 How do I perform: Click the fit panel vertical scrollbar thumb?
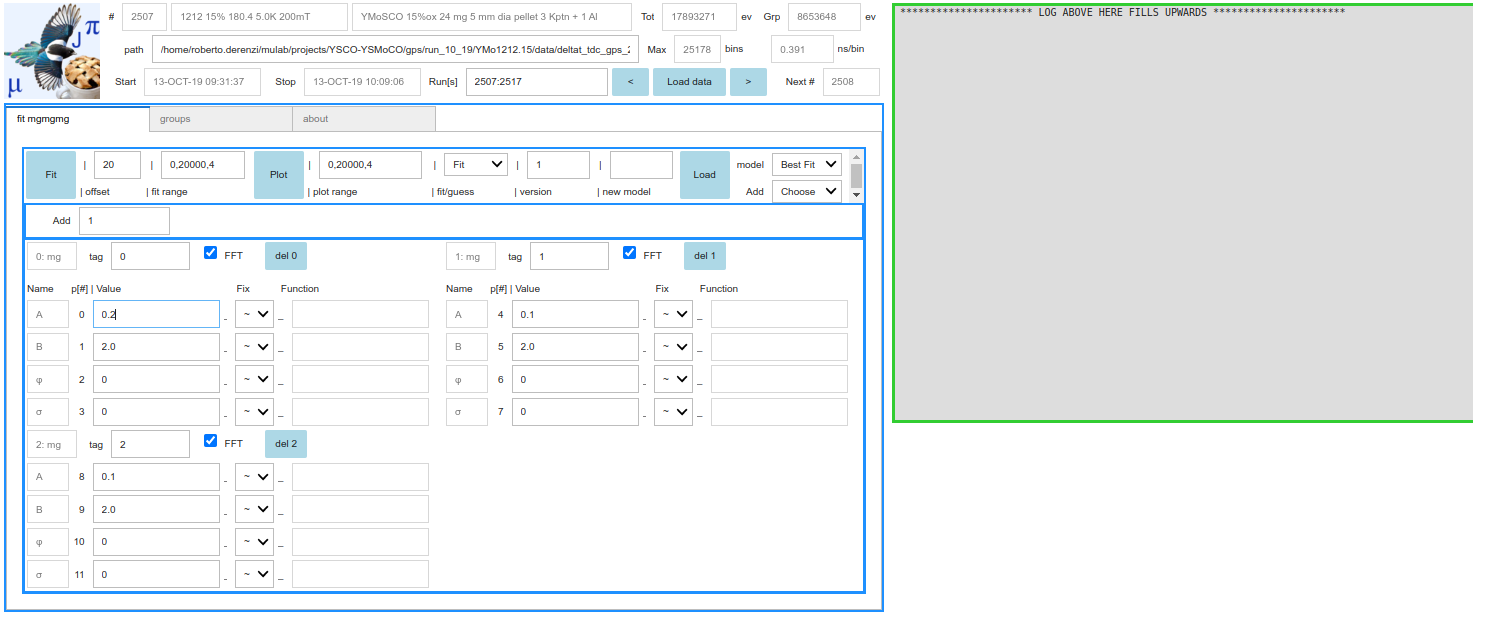coord(856,176)
